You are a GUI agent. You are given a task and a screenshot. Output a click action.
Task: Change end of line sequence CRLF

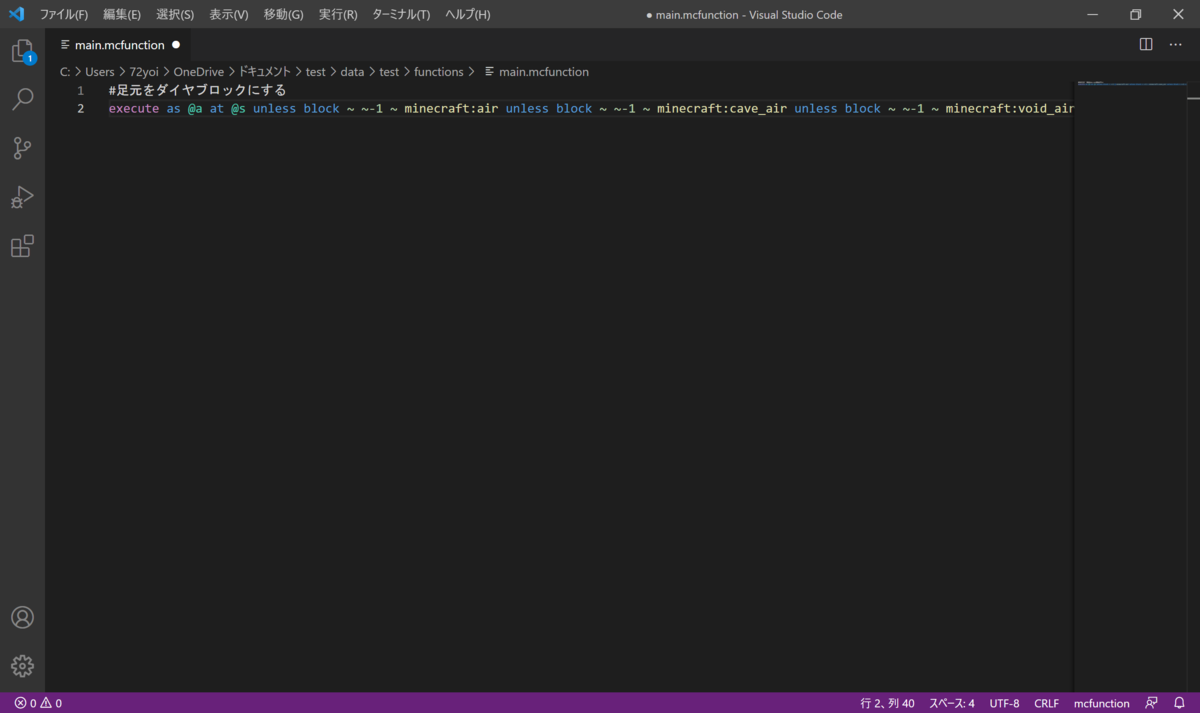[1047, 703]
